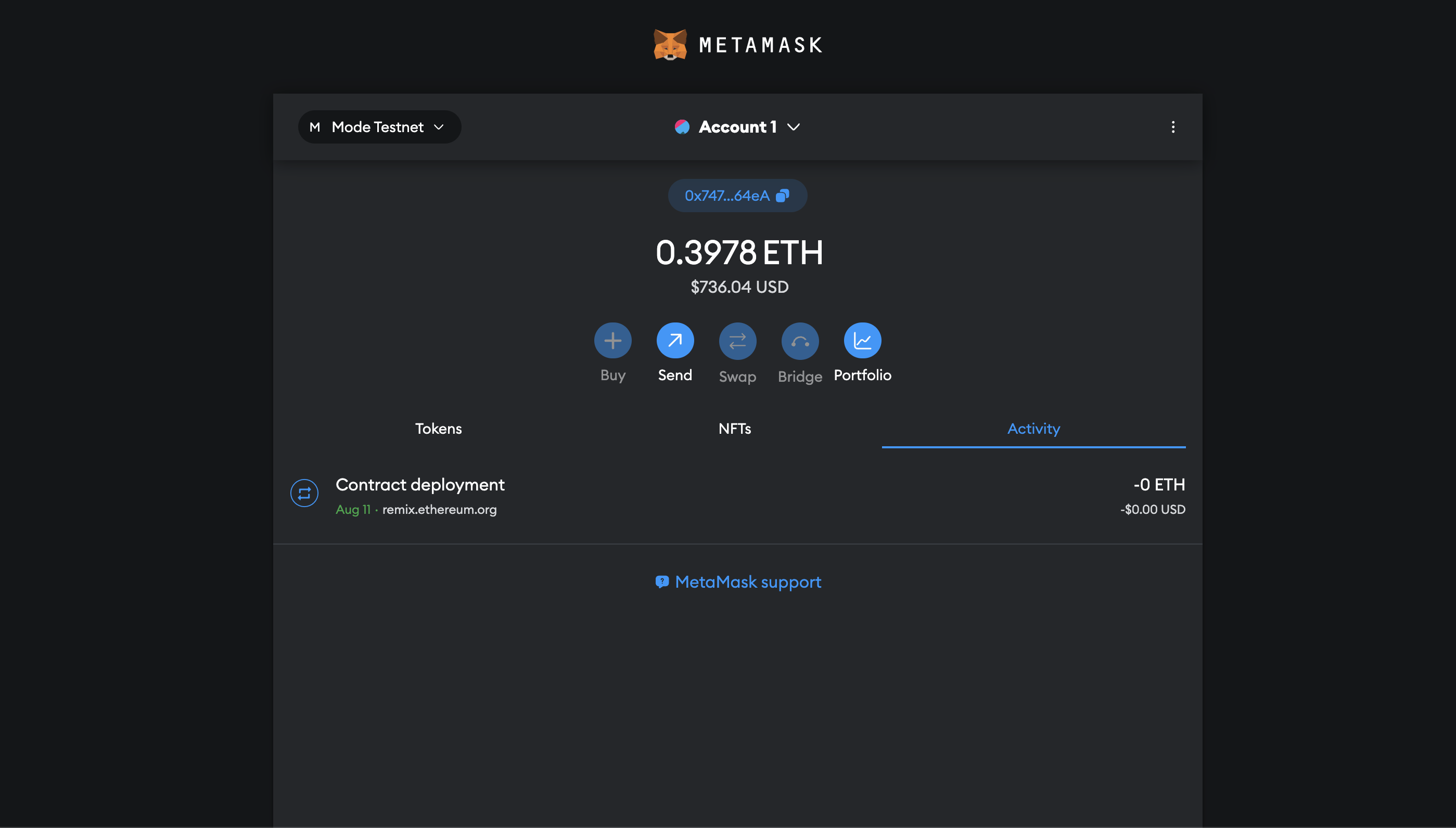This screenshot has height=828, width=1456.
Task: Switch to the NFTs tab
Action: [x=735, y=429]
